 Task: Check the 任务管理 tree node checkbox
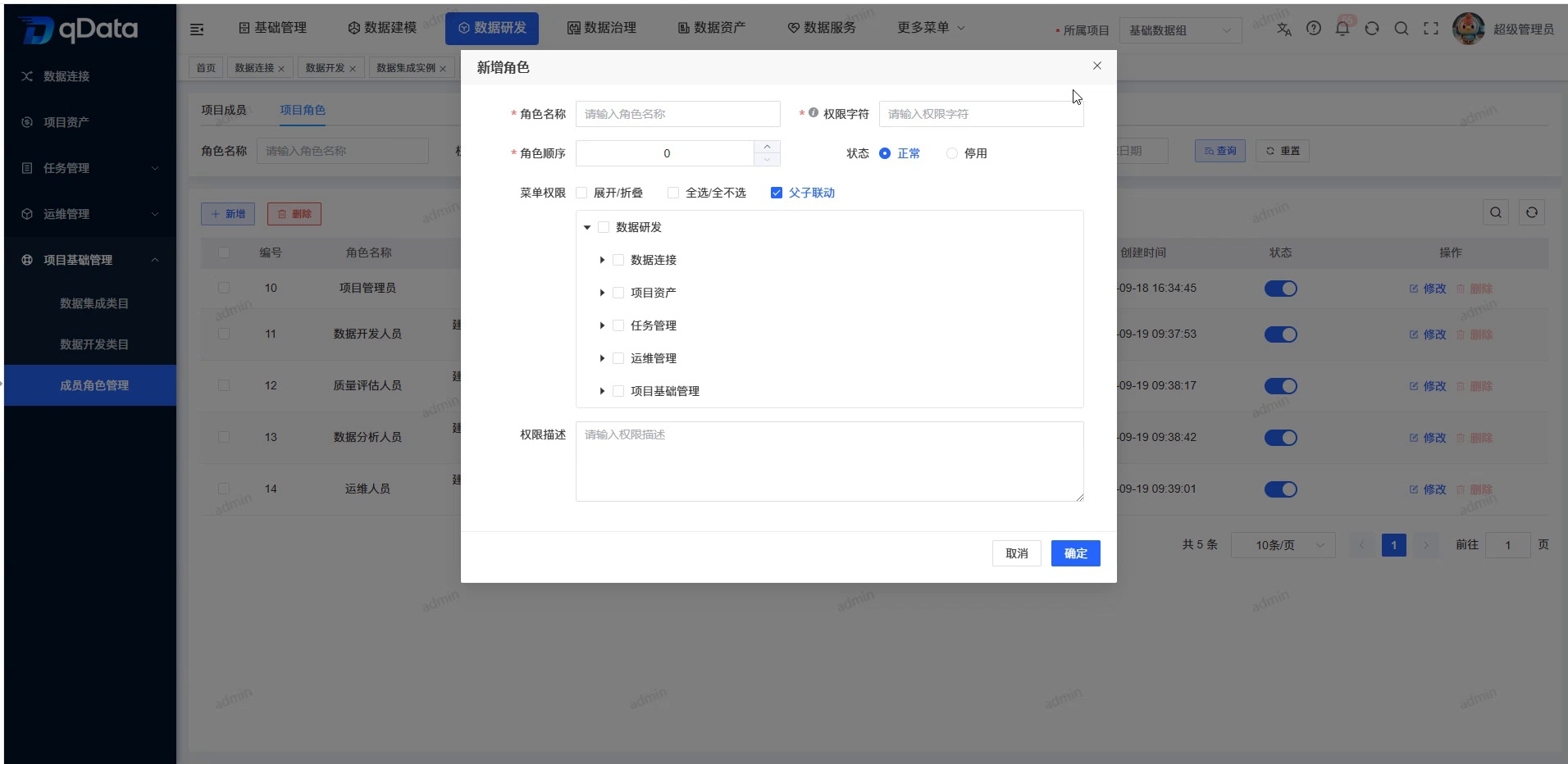click(618, 325)
